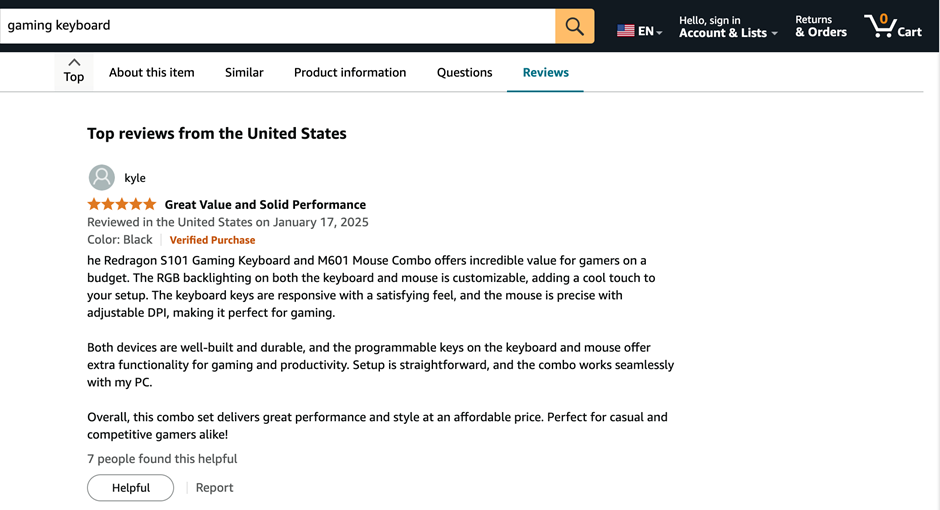The height and width of the screenshot is (510, 940).
Task: Click reviewer name kyle
Action: [x=135, y=178]
